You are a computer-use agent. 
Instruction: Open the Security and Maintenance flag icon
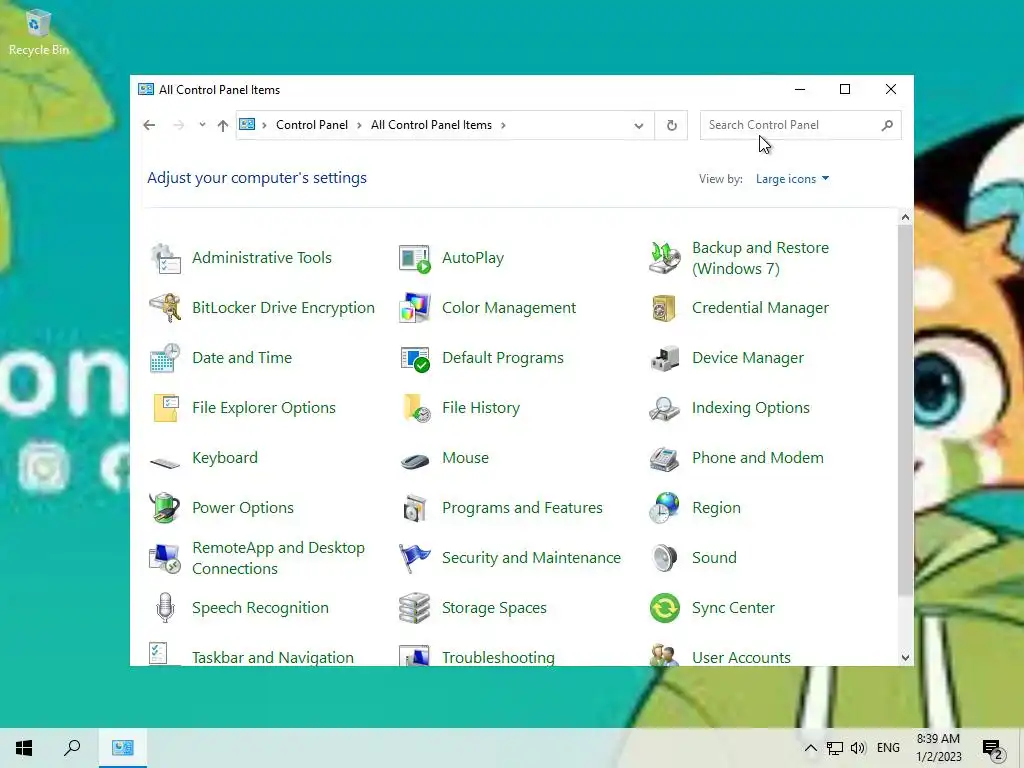[x=415, y=558]
